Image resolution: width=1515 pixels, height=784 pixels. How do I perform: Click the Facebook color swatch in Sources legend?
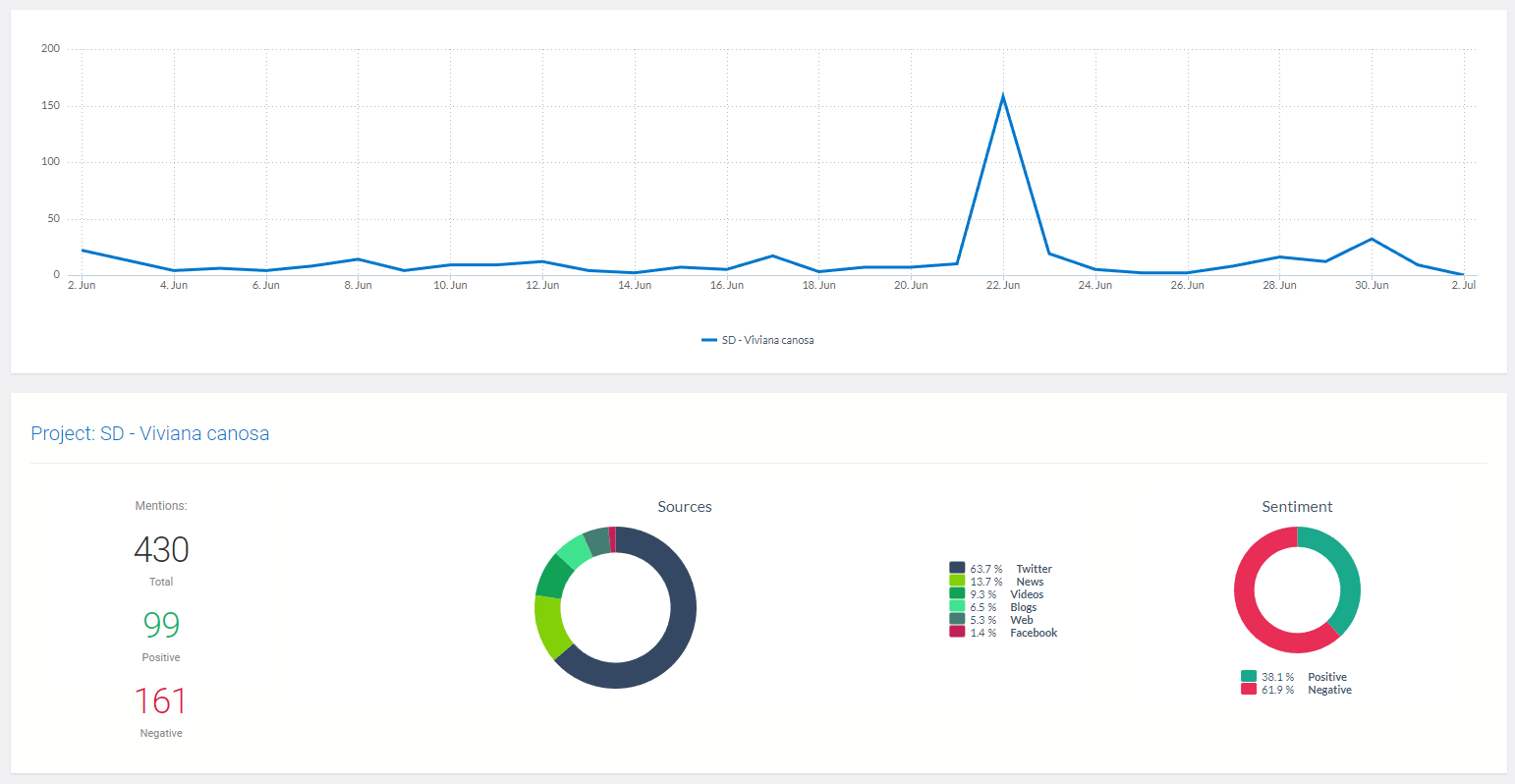point(957,632)
